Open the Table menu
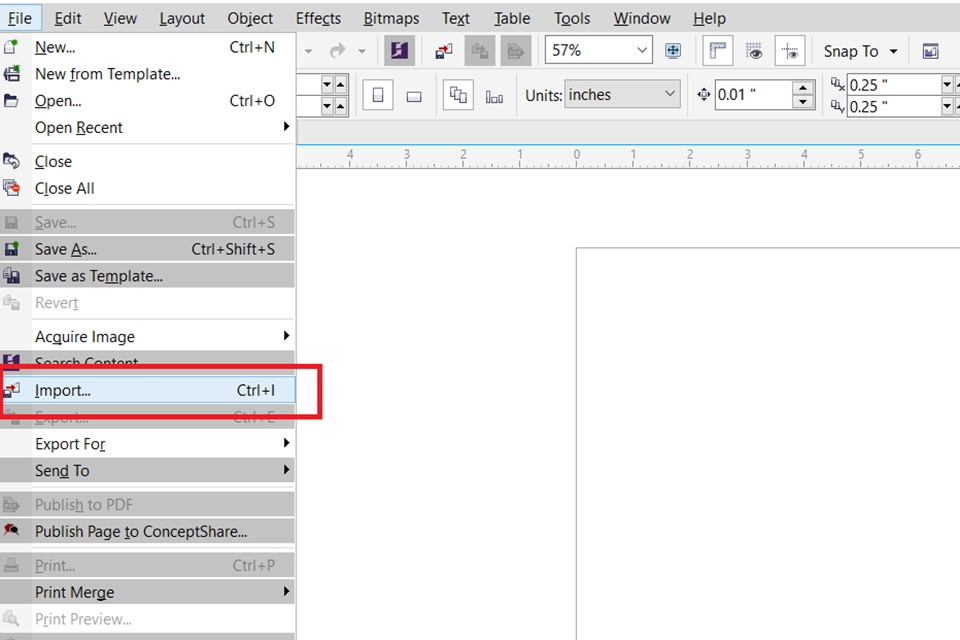Image resolution: width=960 pixels, height=640 pixels. coord(512,18)
